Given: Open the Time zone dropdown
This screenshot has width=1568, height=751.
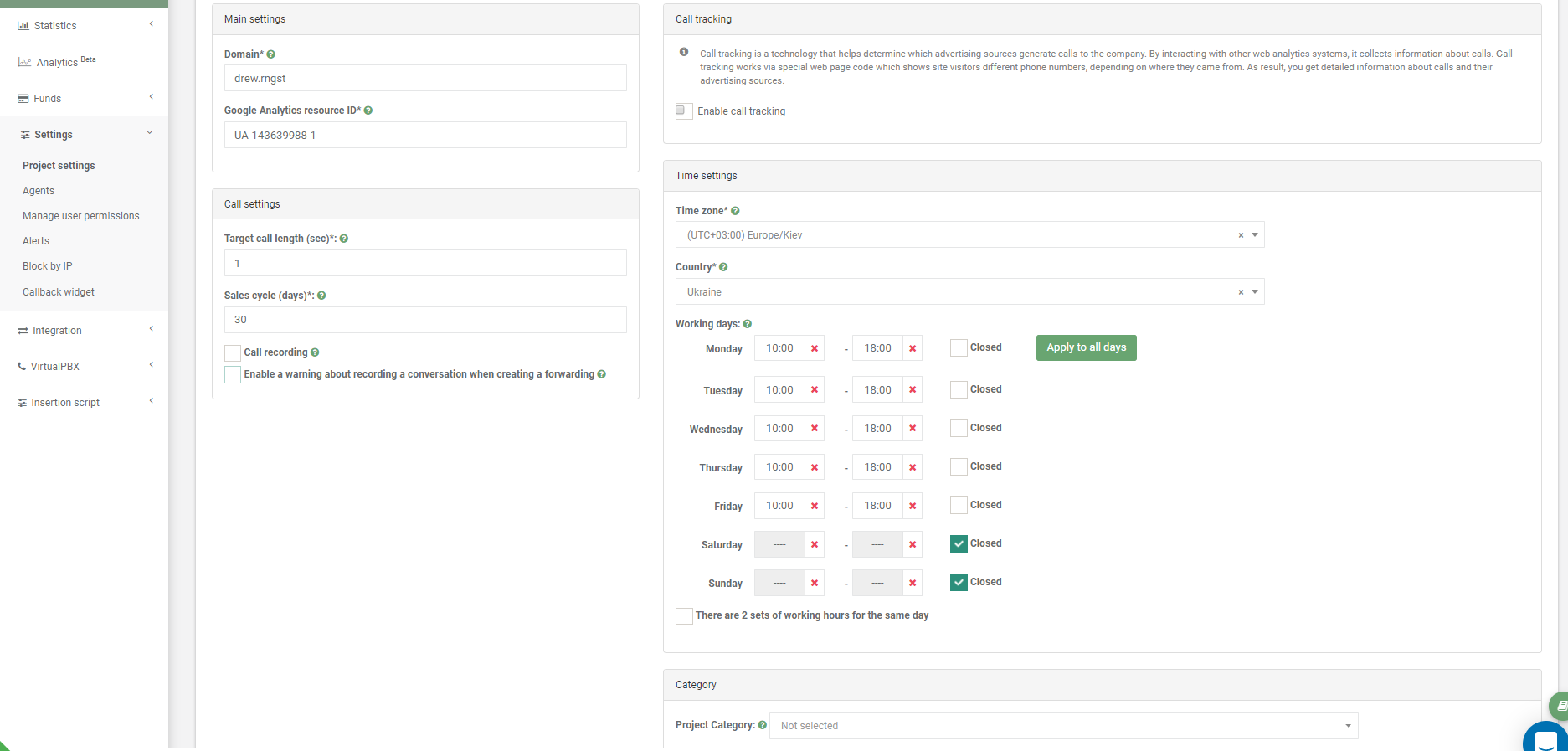Looking at the screenshot, I should (x=969, y=235).
